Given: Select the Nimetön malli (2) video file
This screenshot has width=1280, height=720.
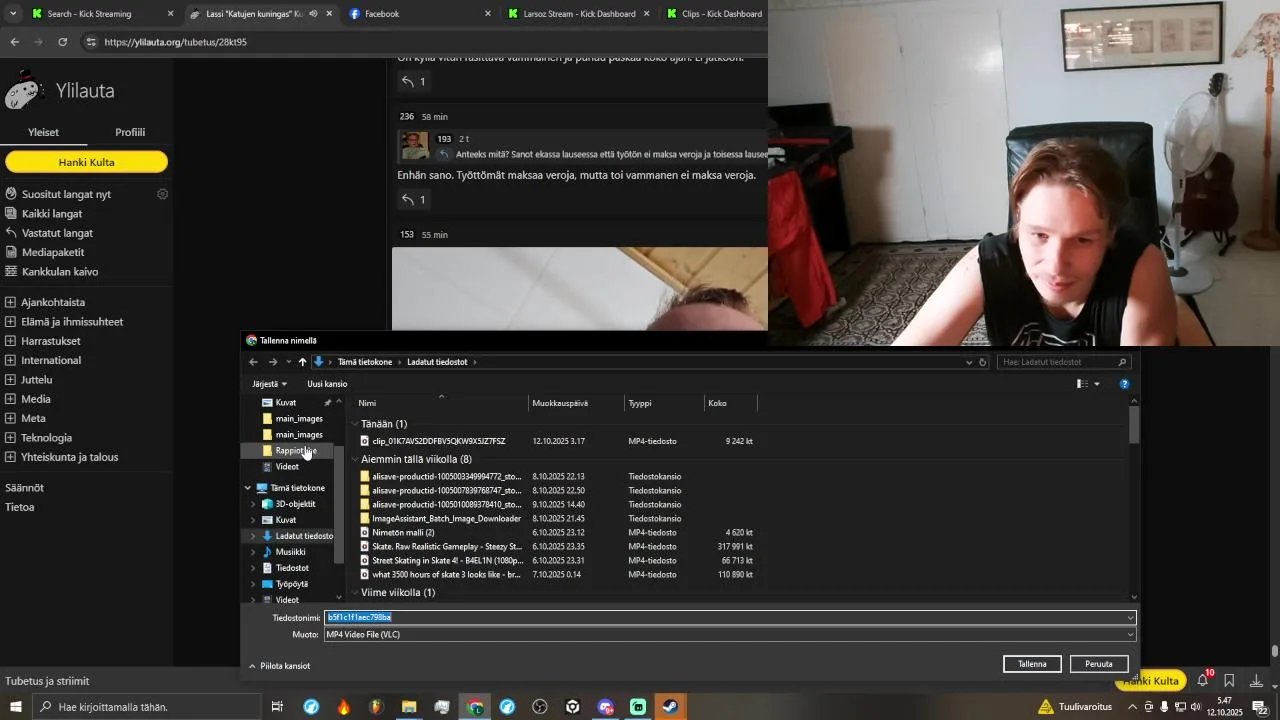Looking at the screenshot, I should click(x=403, y=533).
